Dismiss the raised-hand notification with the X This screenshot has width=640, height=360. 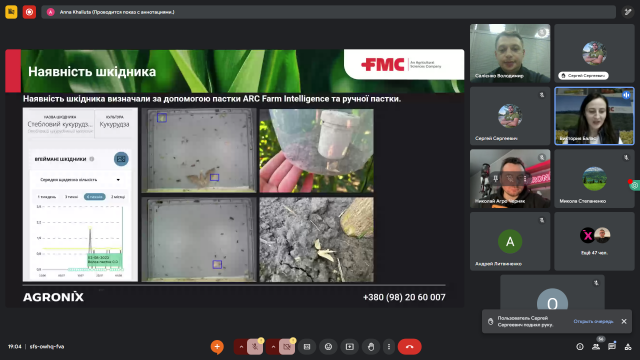pos(624,322)
